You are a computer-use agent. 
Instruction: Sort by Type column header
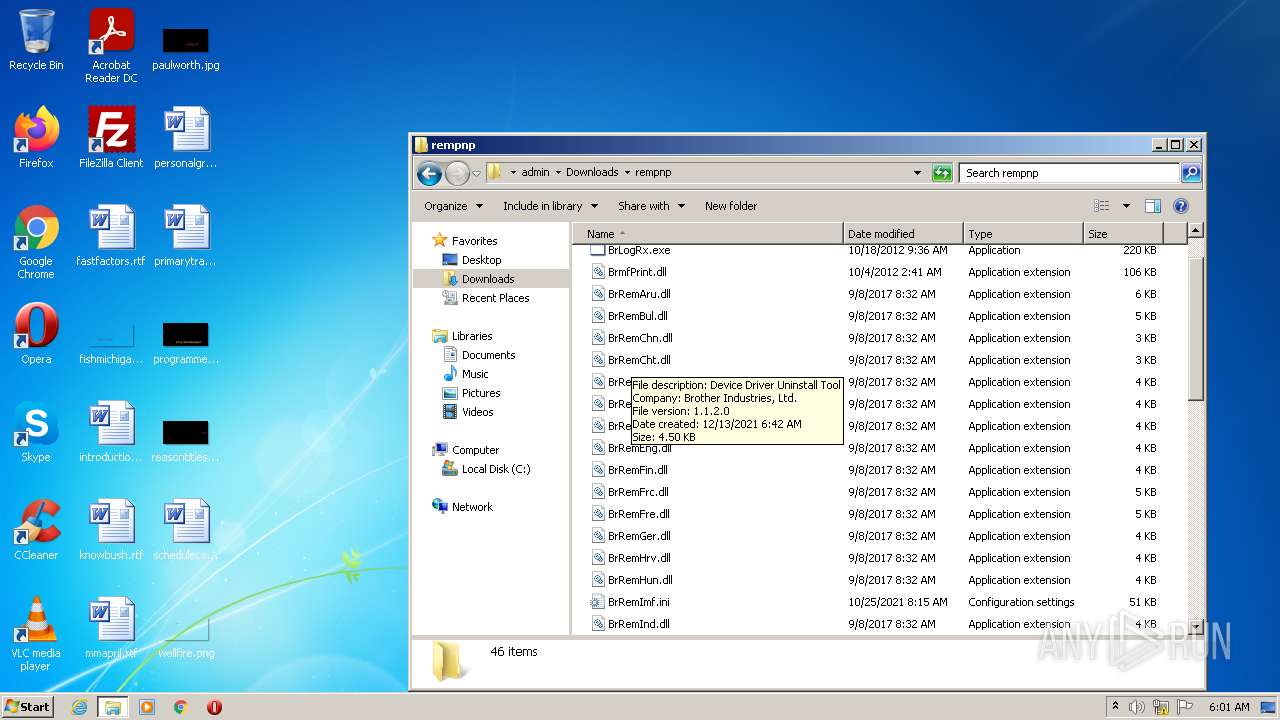(x=1023, y=234)
